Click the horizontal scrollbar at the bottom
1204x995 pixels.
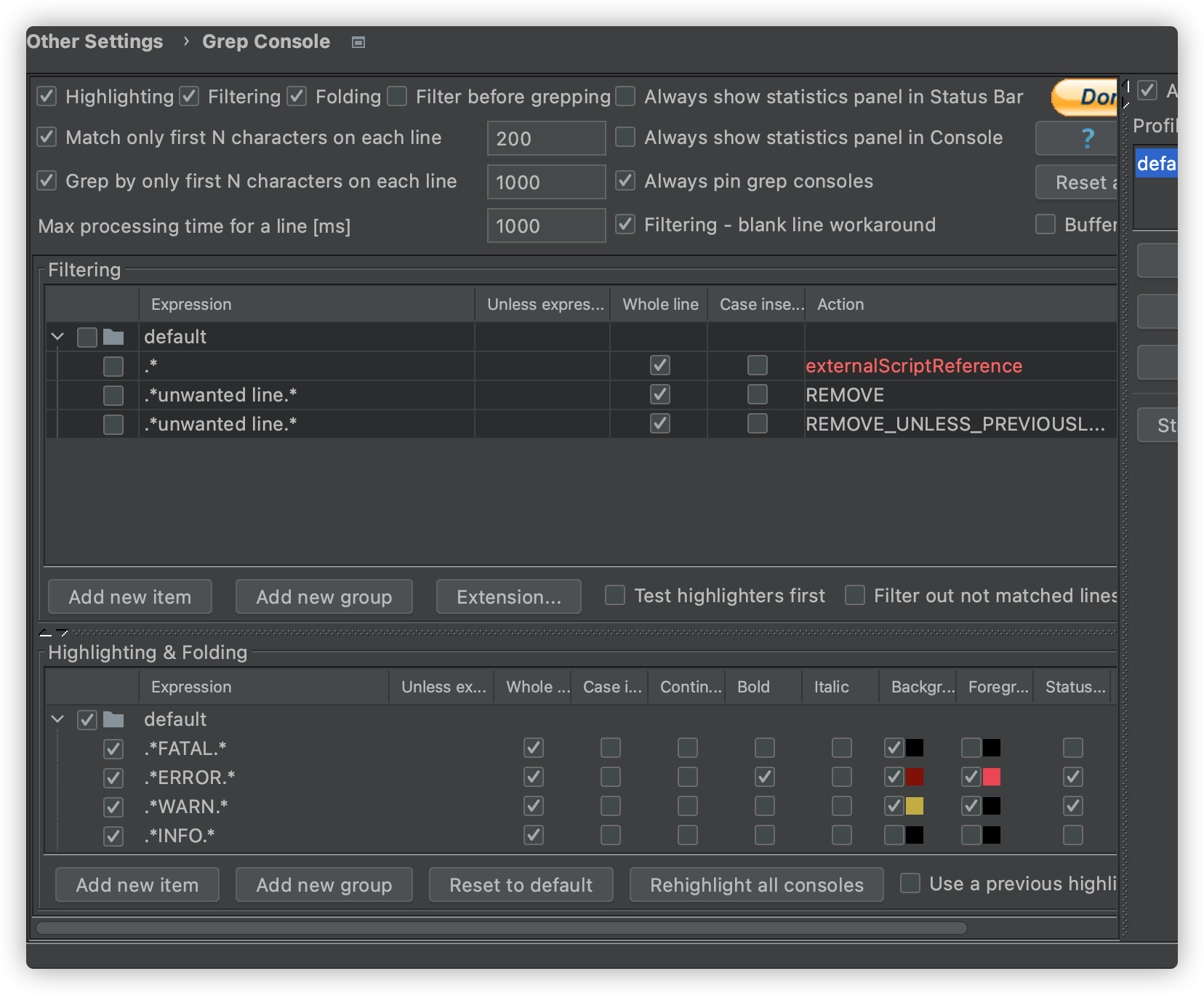click(502, 928)
